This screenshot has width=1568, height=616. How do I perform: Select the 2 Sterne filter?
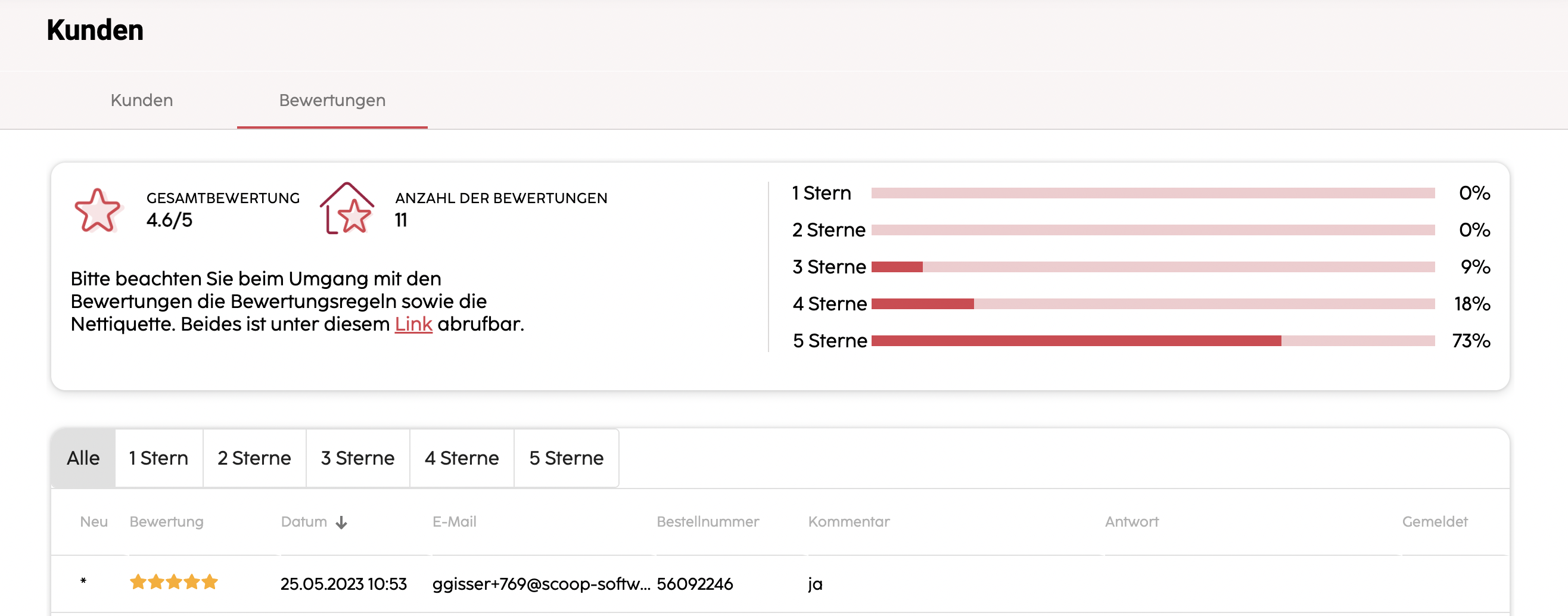point(254,458)
